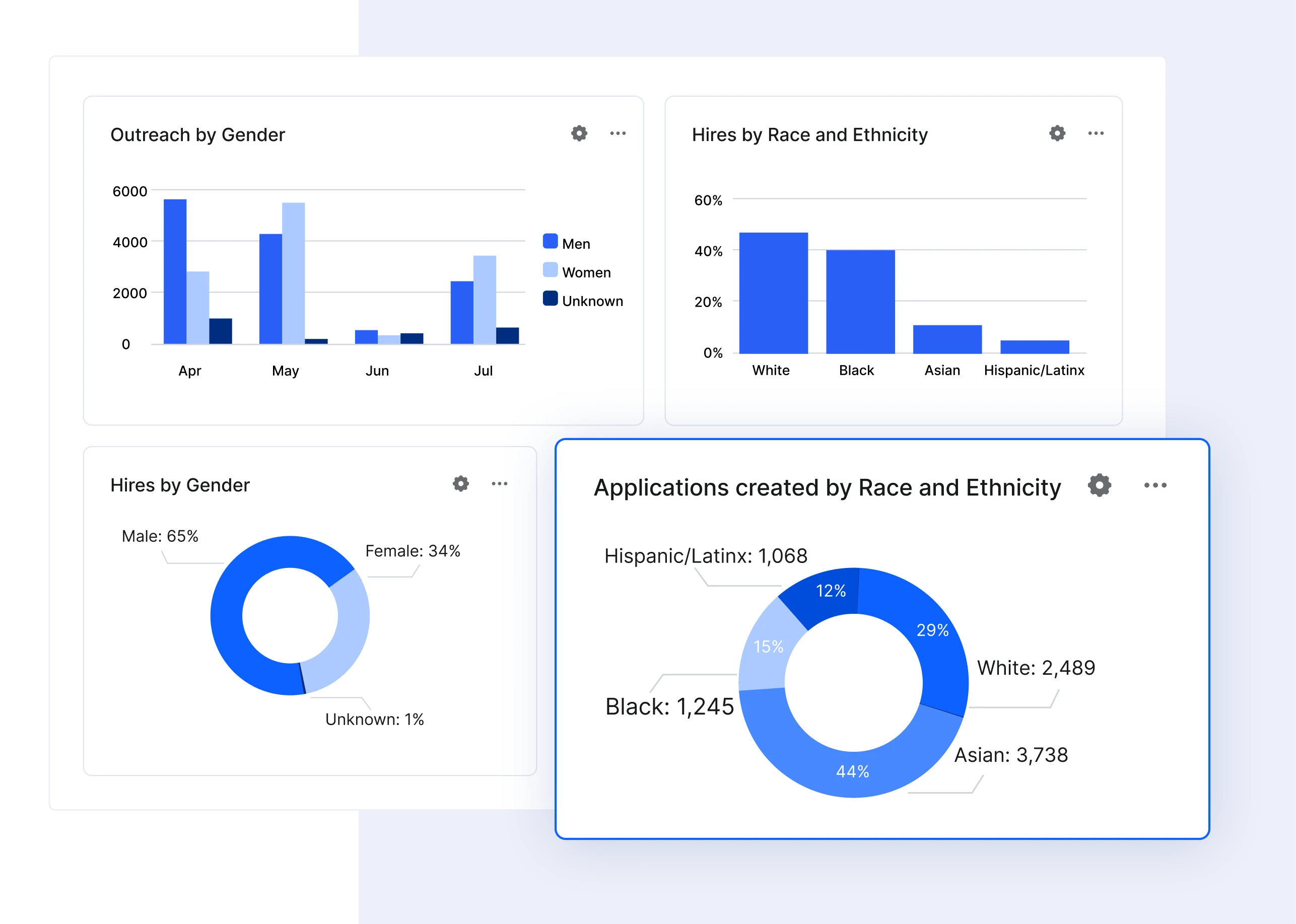Click the Hispanic/Latinx: 1,068 callout label
Viewport: 1296px width, 924px height.
tap(705, 556)
